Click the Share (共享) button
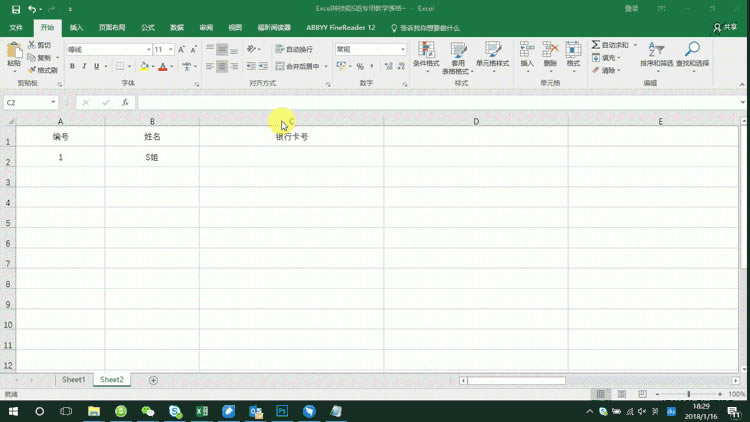The height and width of the screenshot is (422, 750). 729,28
